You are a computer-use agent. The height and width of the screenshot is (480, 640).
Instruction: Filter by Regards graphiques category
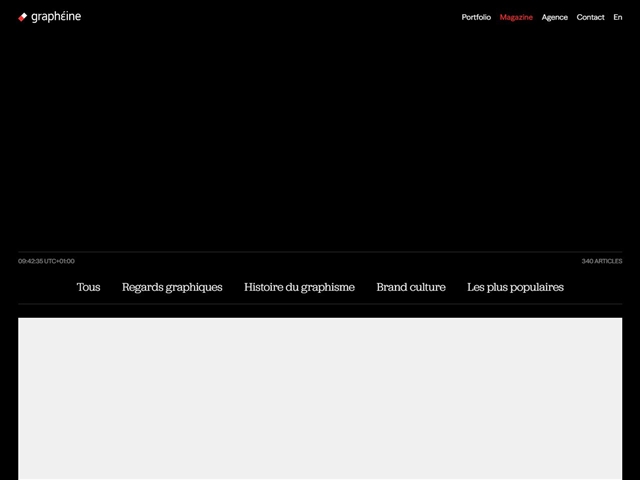[172, 287]
